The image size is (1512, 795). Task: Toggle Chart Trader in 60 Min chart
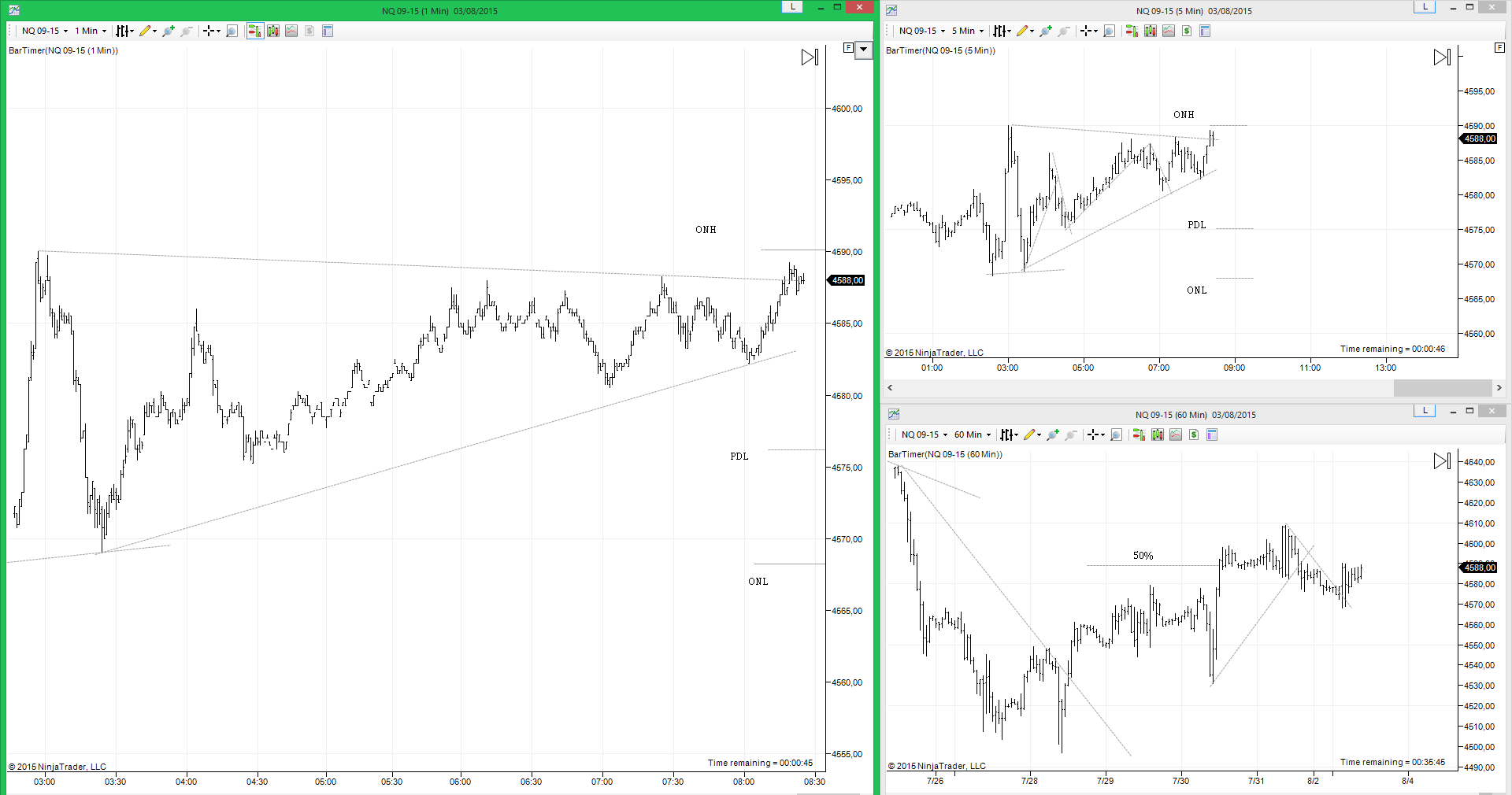(1139, 434)
